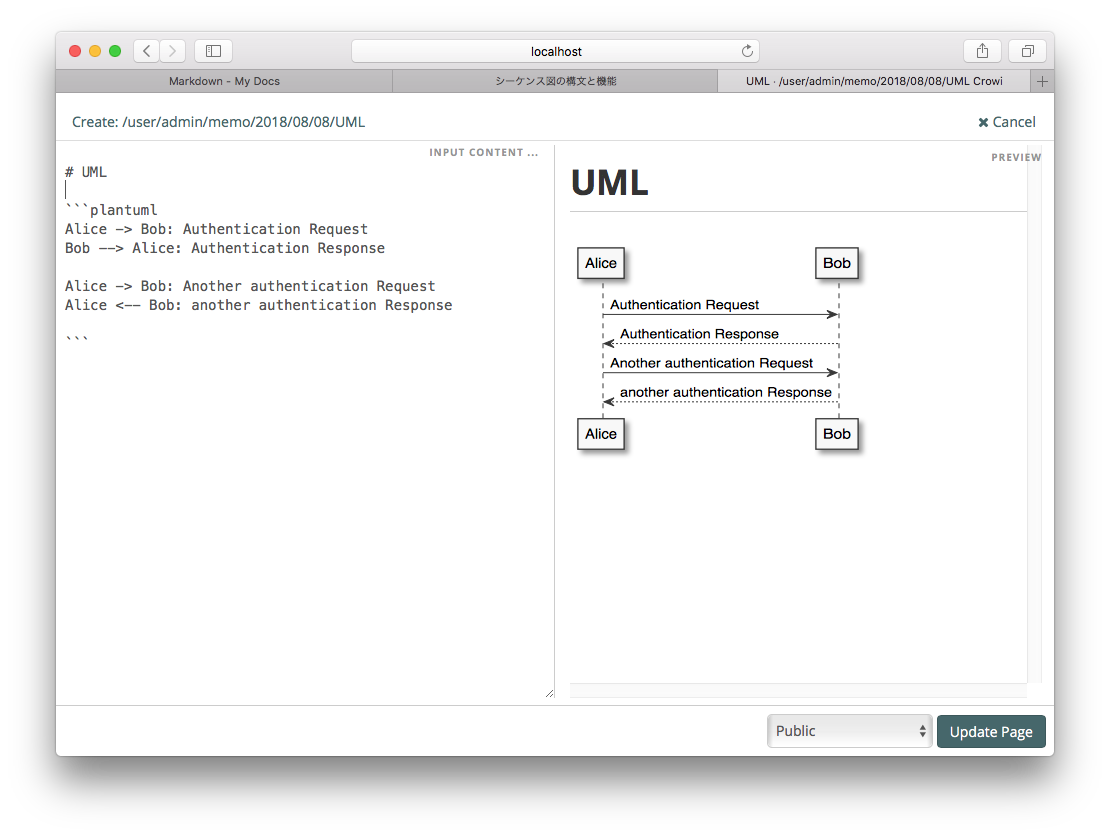
Task: Click the UML heading in preview
Action: 610,183
